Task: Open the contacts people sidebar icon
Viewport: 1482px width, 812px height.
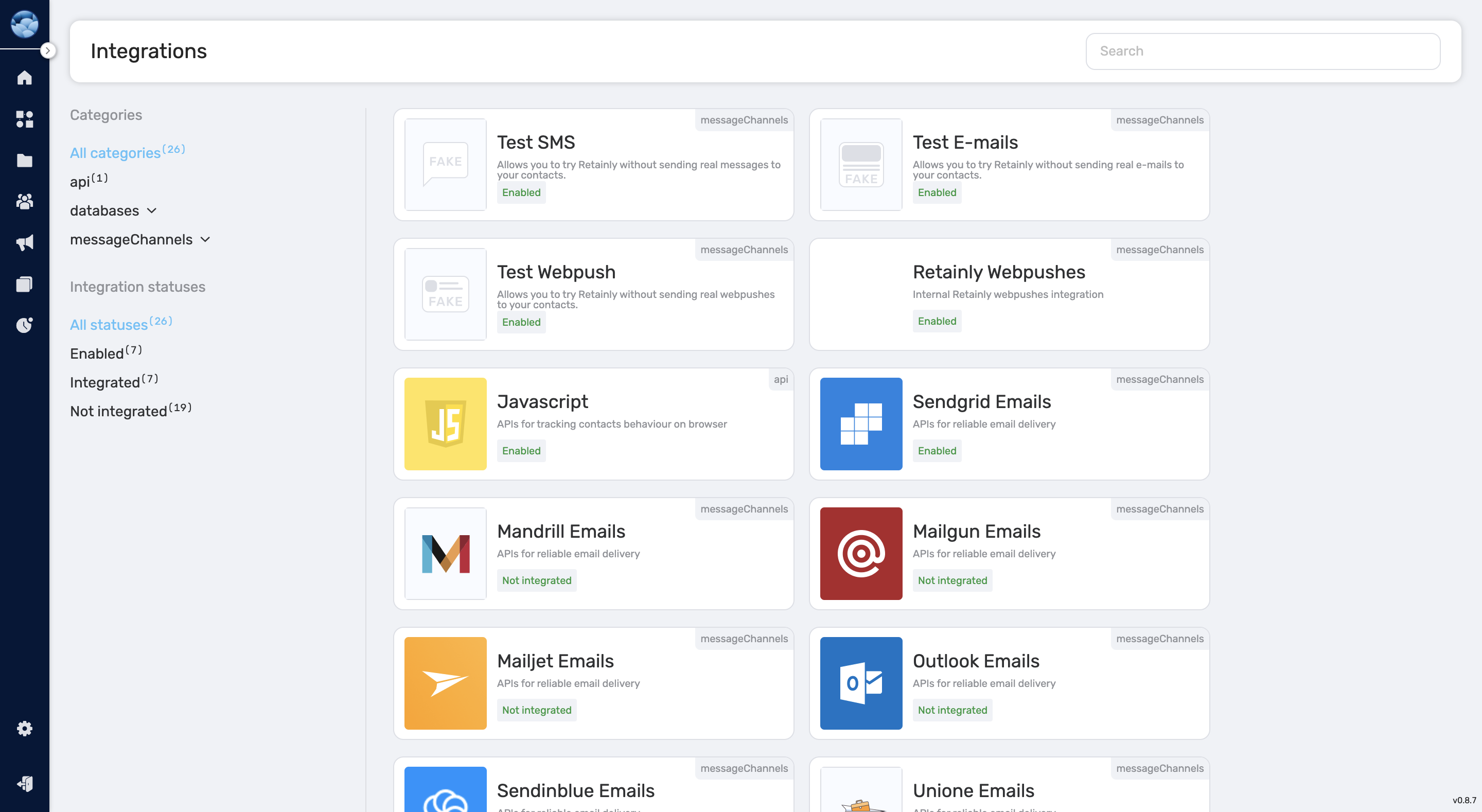Action: click(24, 201)
